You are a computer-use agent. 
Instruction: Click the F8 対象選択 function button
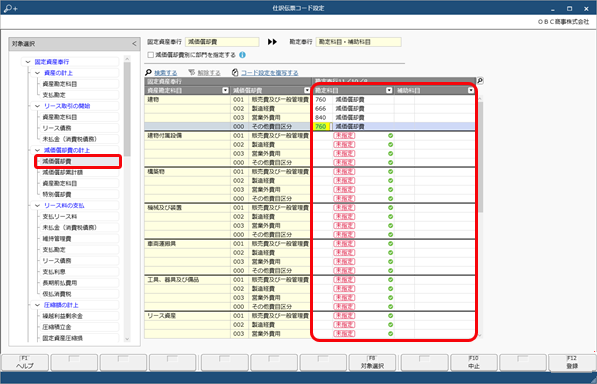coord(372,362)
